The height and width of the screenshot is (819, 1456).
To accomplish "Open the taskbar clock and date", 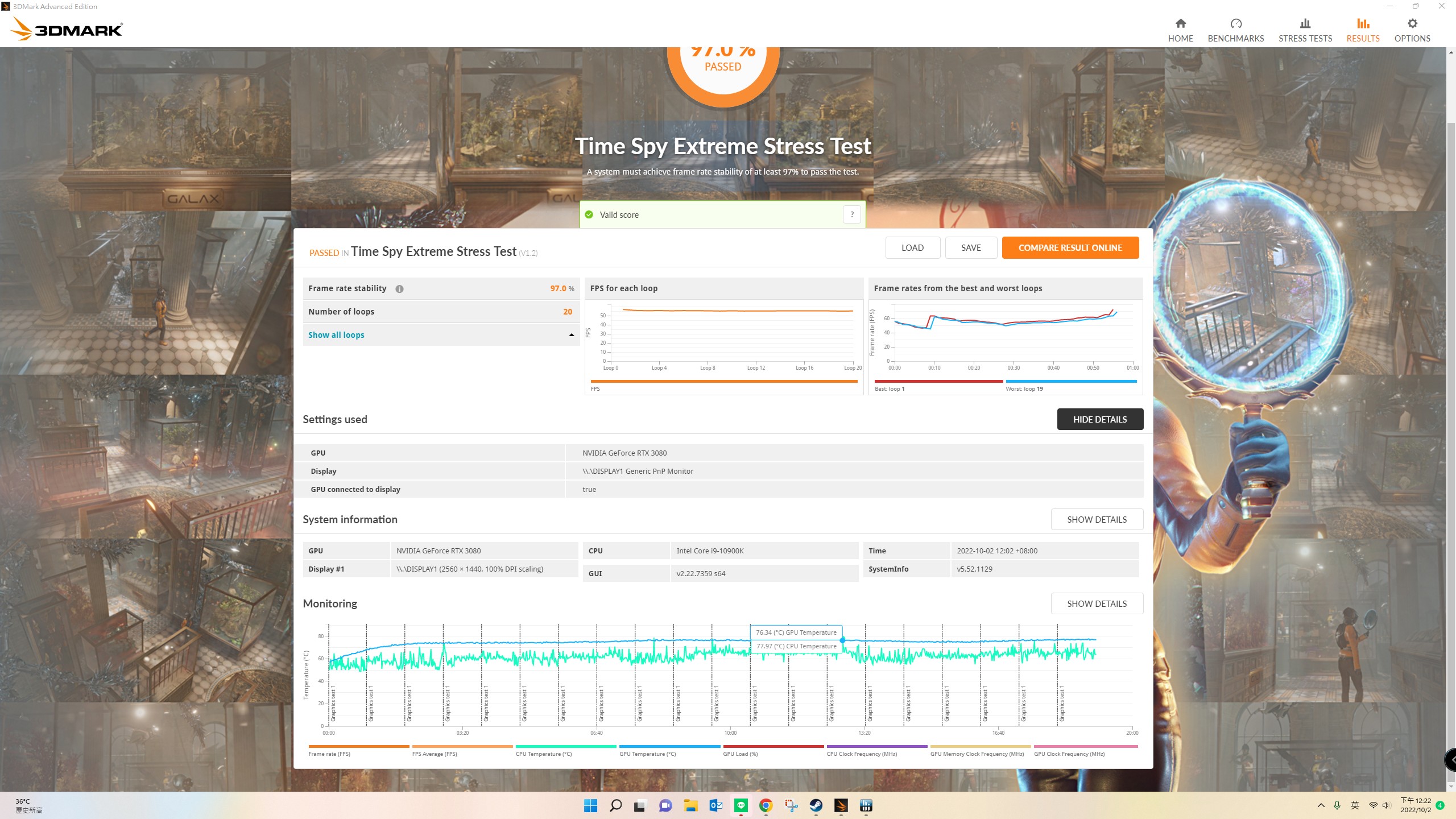I will tap(1415, 805).
